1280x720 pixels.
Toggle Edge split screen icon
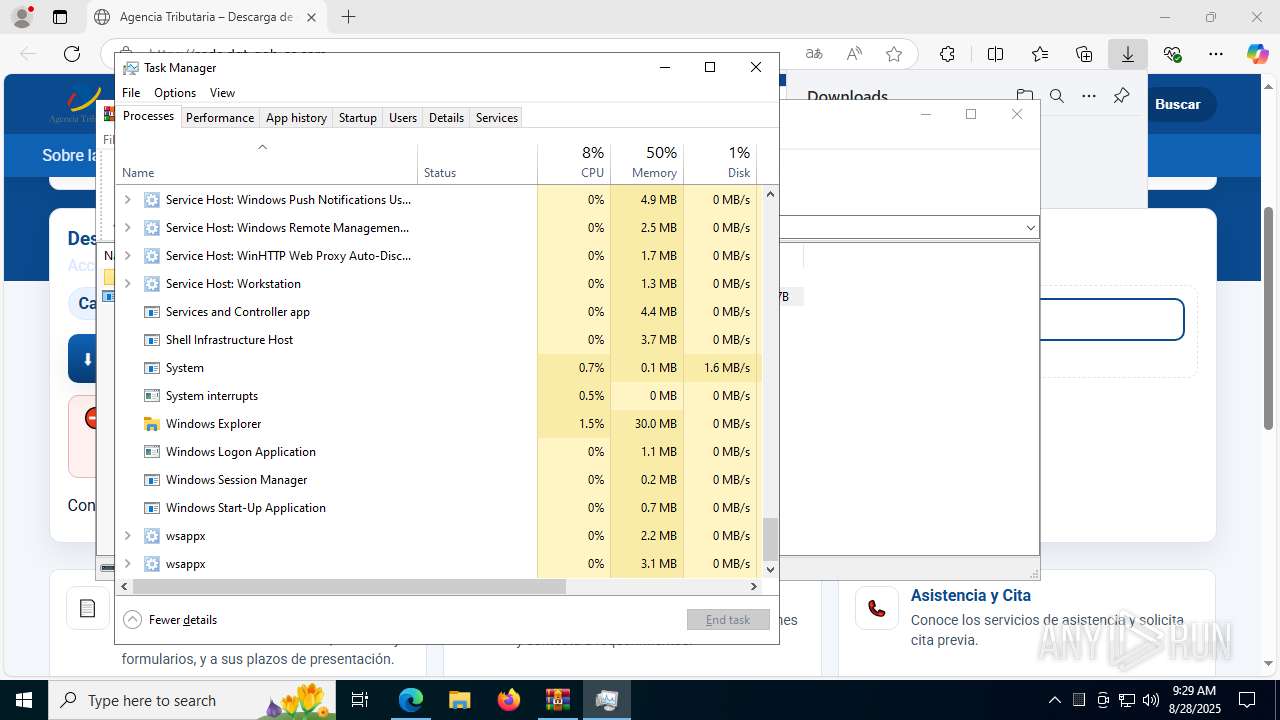pyautogui.click(x=995, y=54)
